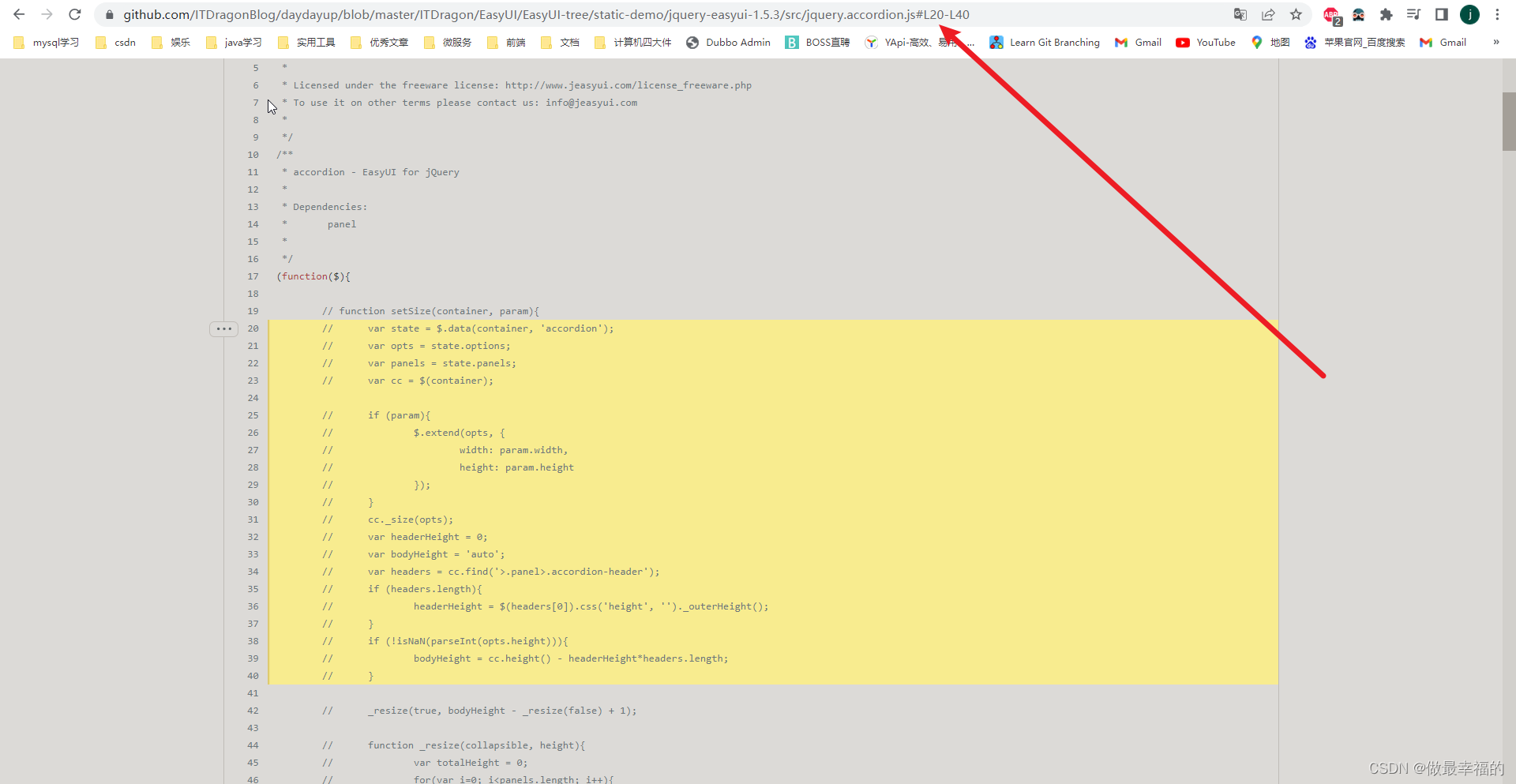Viewport: 1516px width, 784px height.
Task: Open the 微服务 bookmark folder
Action: click(448, 43)
